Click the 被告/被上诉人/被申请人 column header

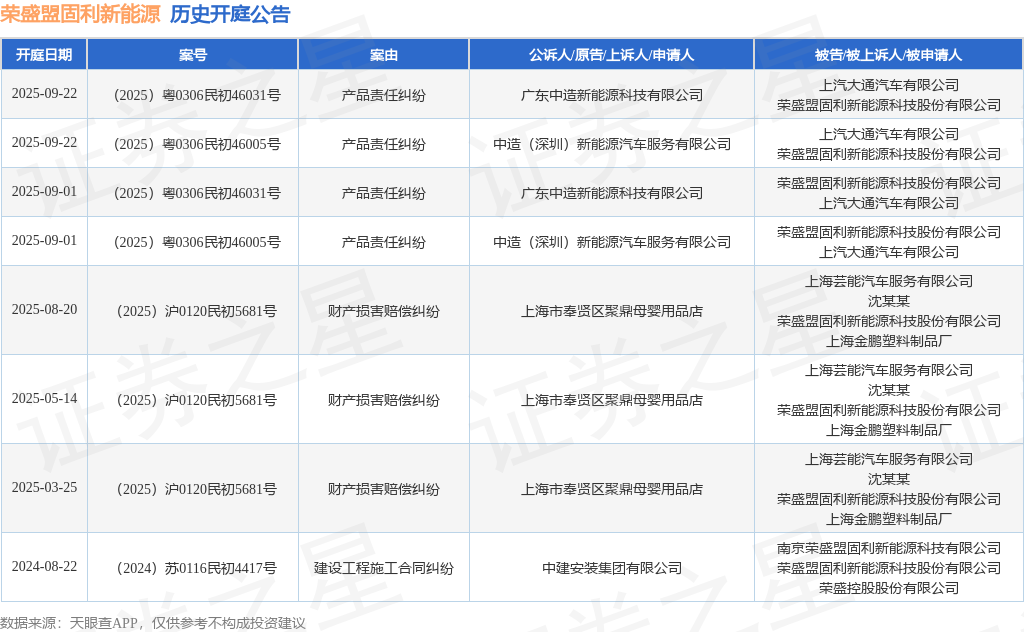pyautogui.click(x=888, y=55)
